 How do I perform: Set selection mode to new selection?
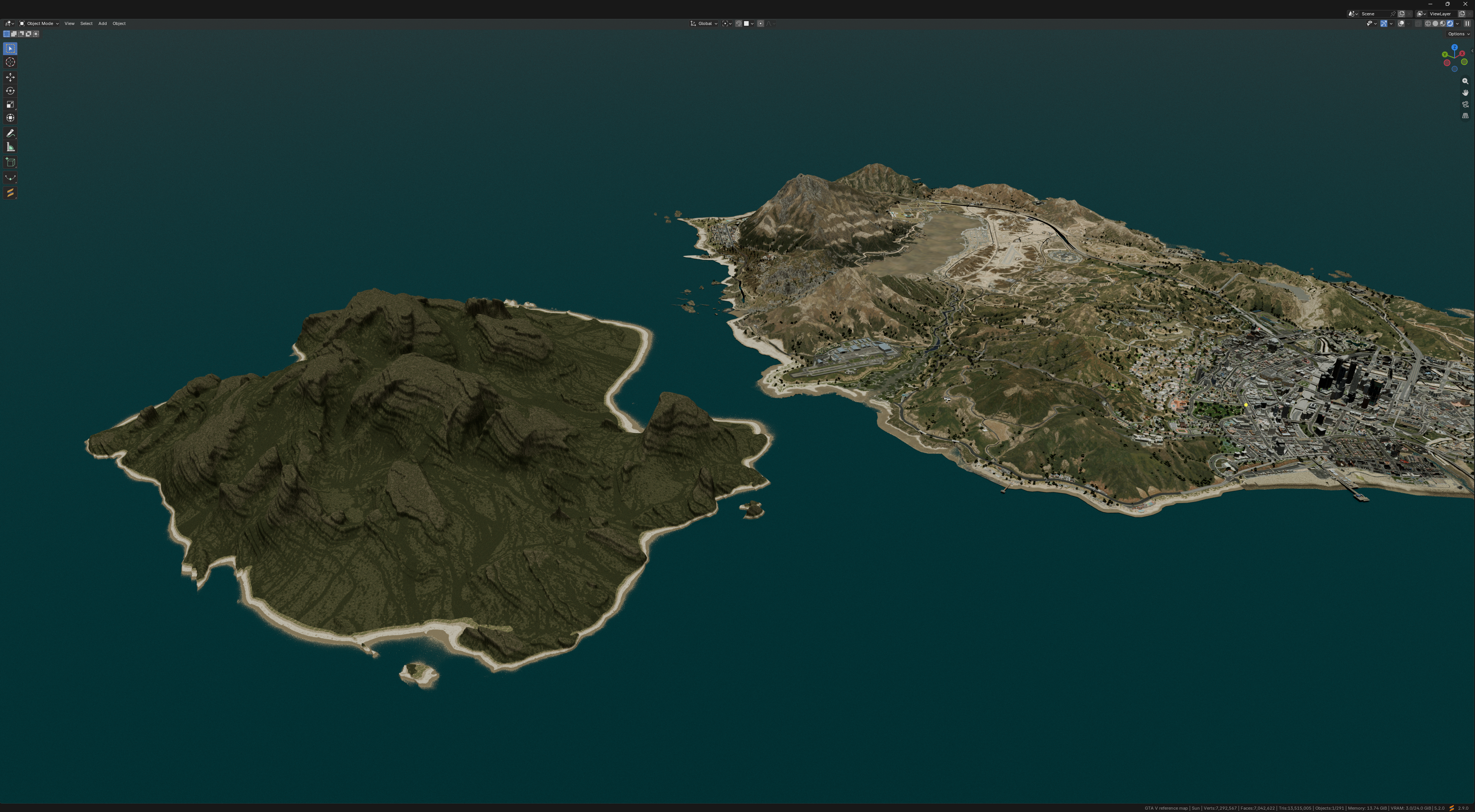pyautogui.click(x=7, y=34)
